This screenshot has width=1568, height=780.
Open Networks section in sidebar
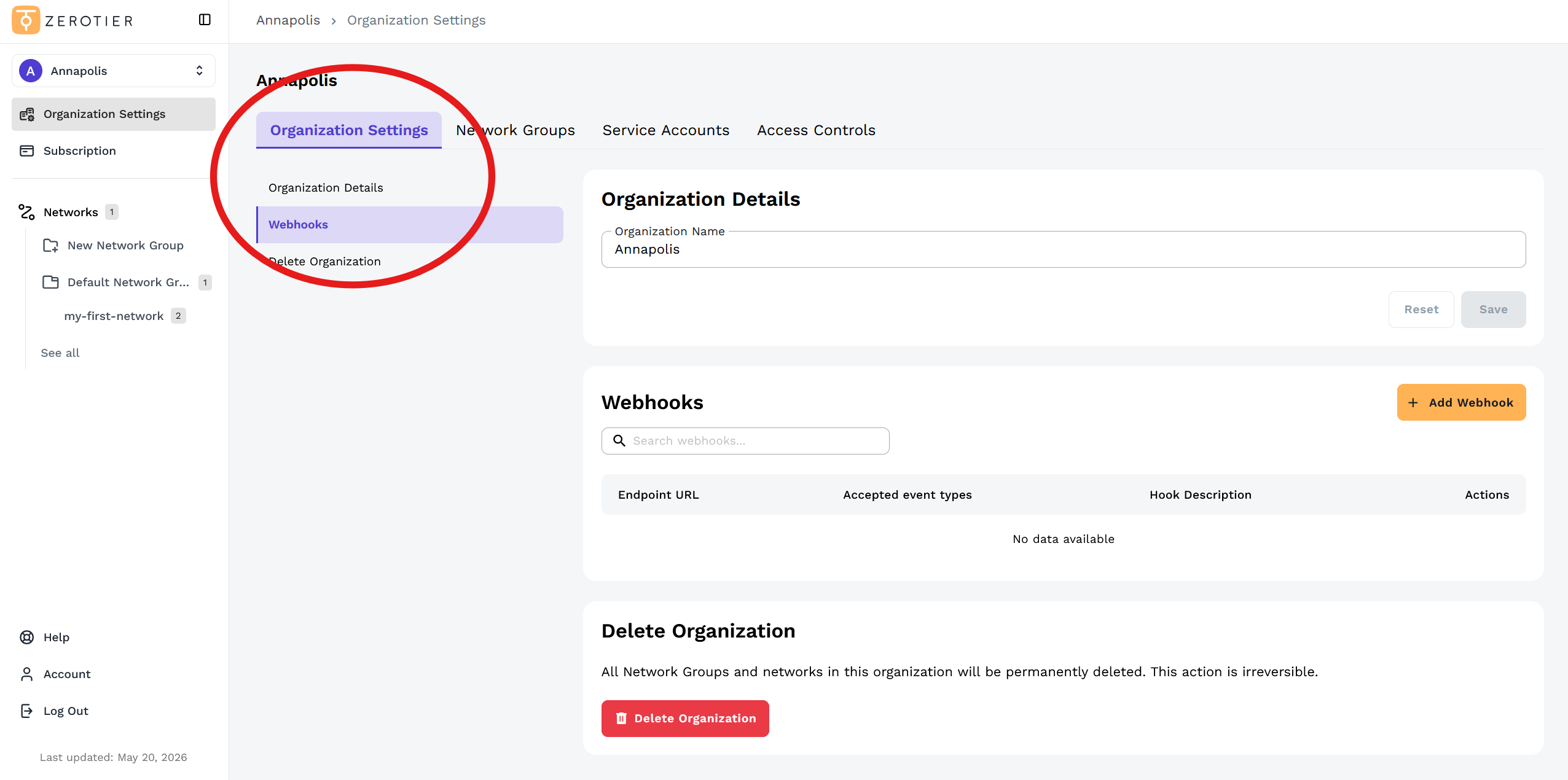tap(71, 213)
